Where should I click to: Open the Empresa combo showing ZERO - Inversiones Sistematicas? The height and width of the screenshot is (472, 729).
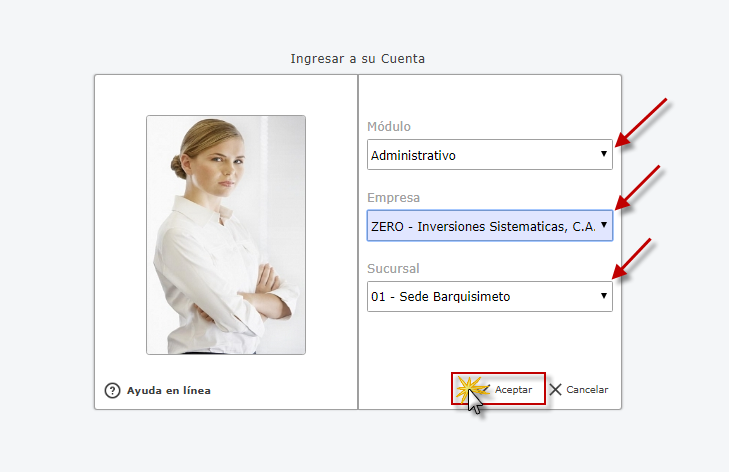480,226
